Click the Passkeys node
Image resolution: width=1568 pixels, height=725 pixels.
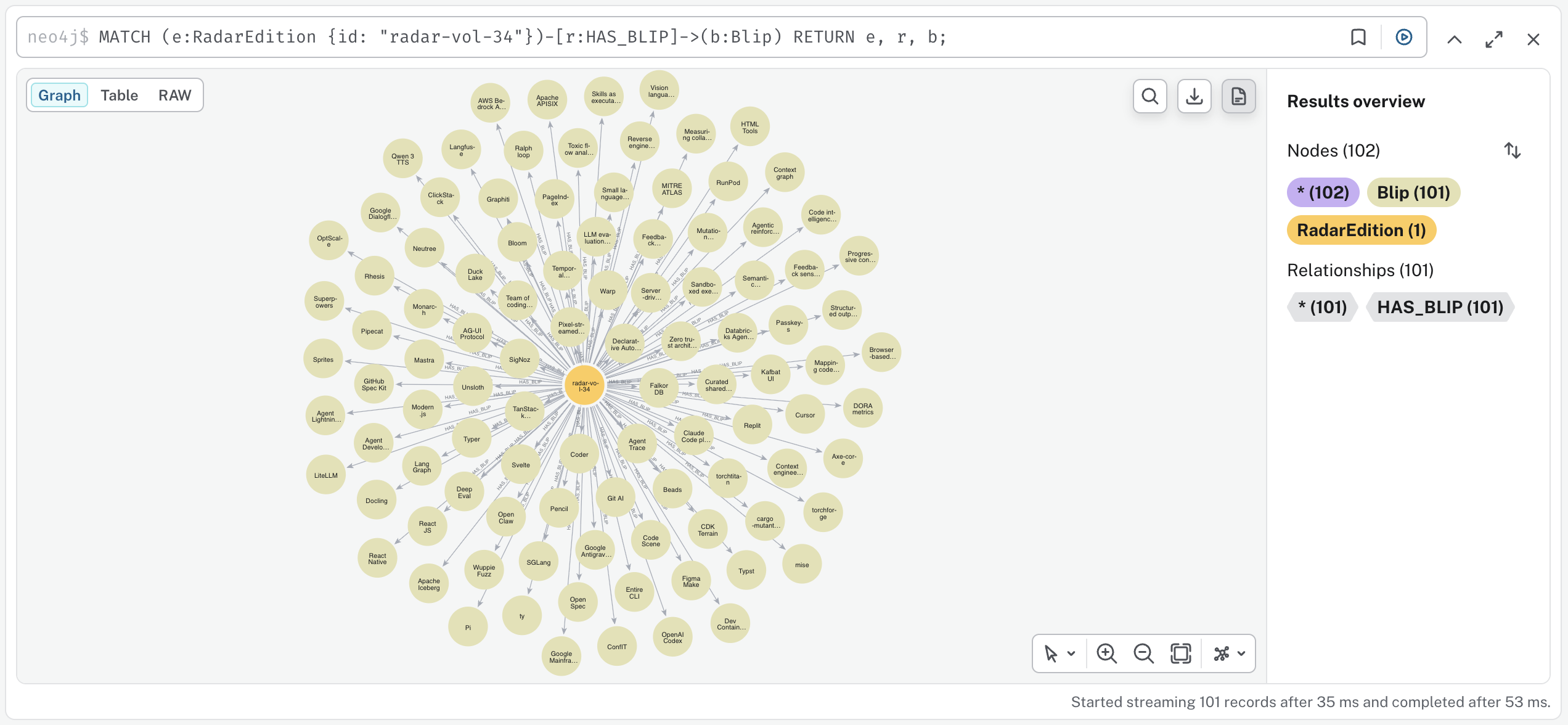[x=788, y=326]
